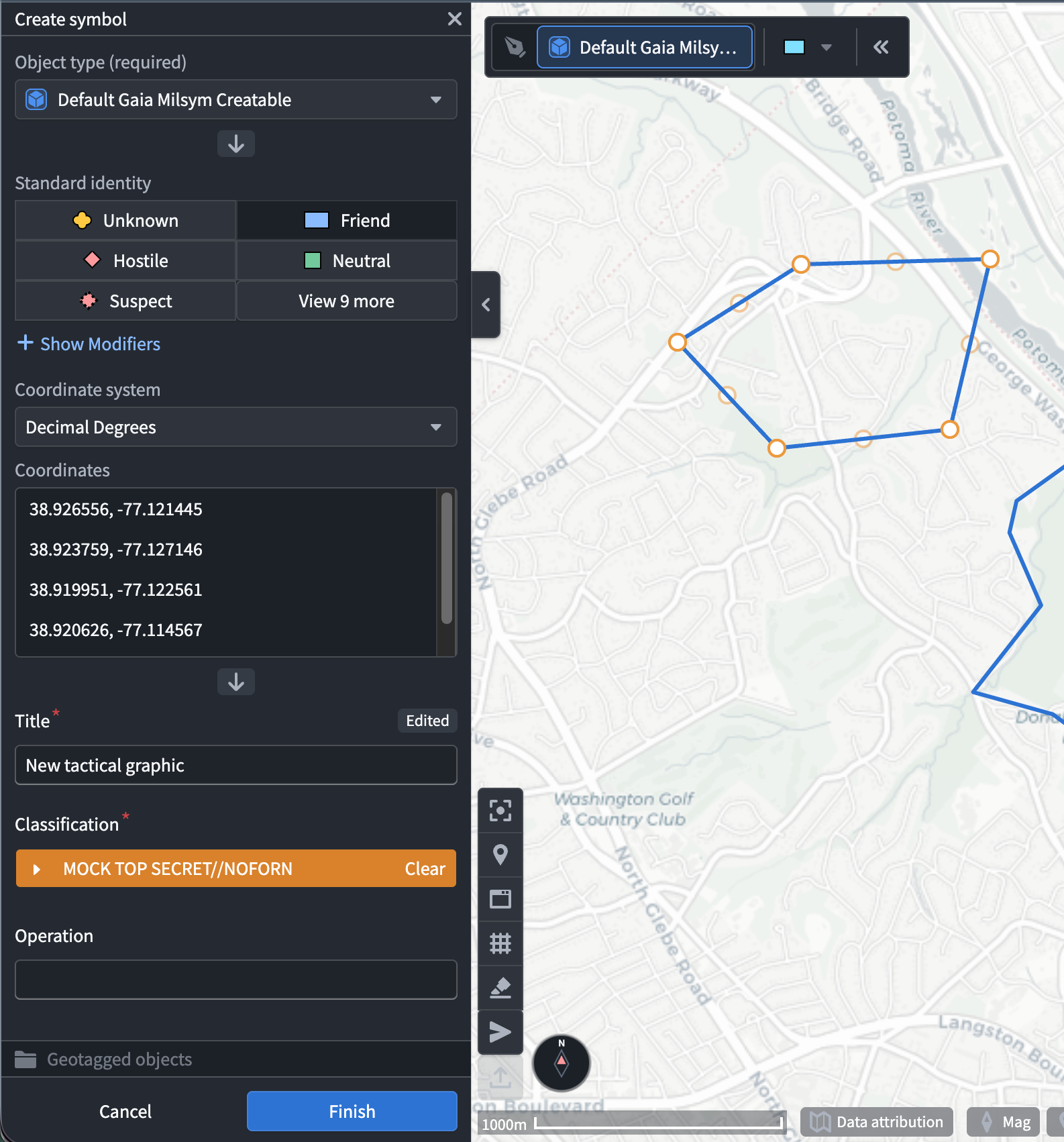The image size is (1064, 1142).
Task: Click the window/panel map icon
Action: [500, 899]
